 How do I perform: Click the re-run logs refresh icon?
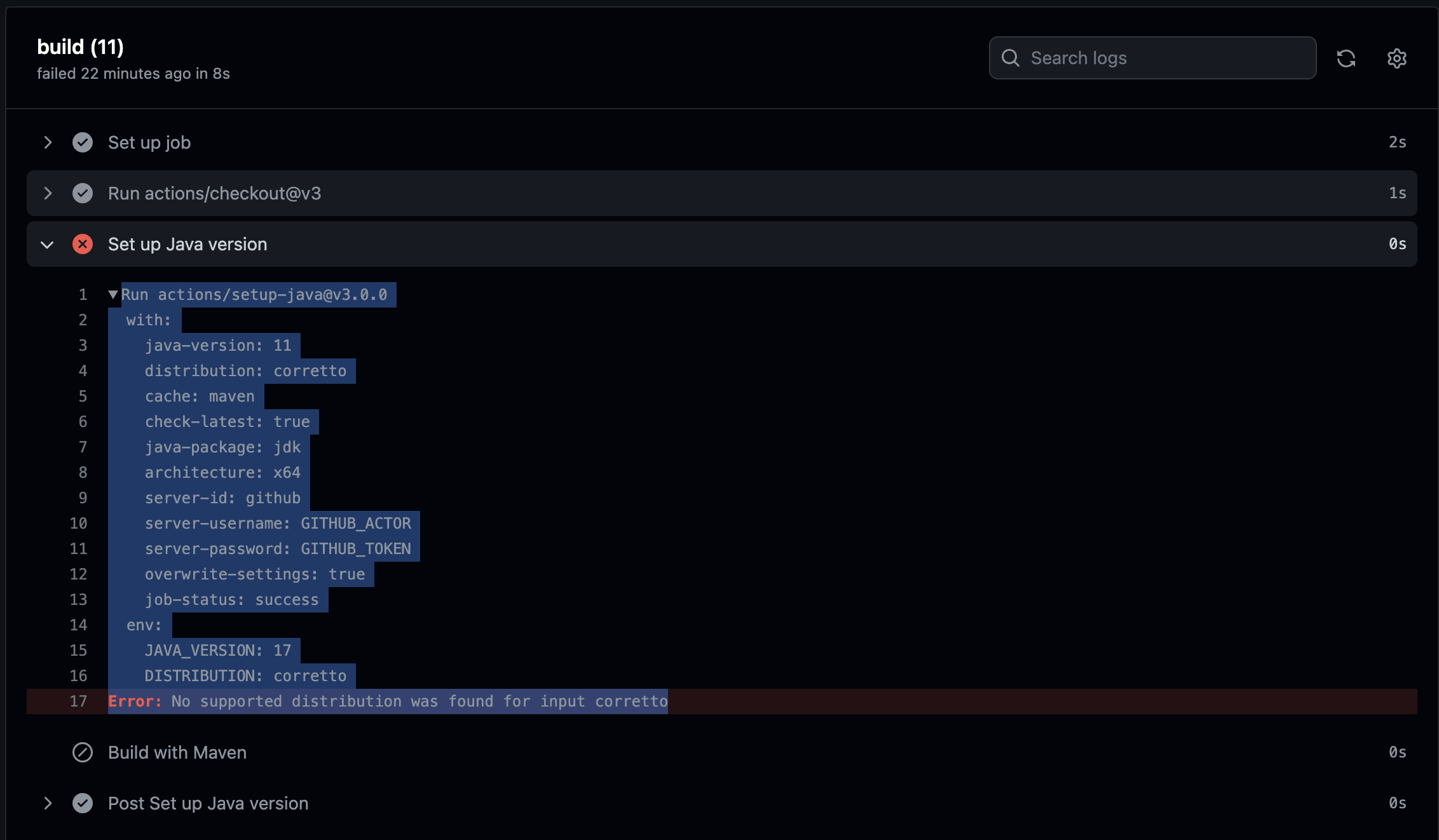(1347, 58)
